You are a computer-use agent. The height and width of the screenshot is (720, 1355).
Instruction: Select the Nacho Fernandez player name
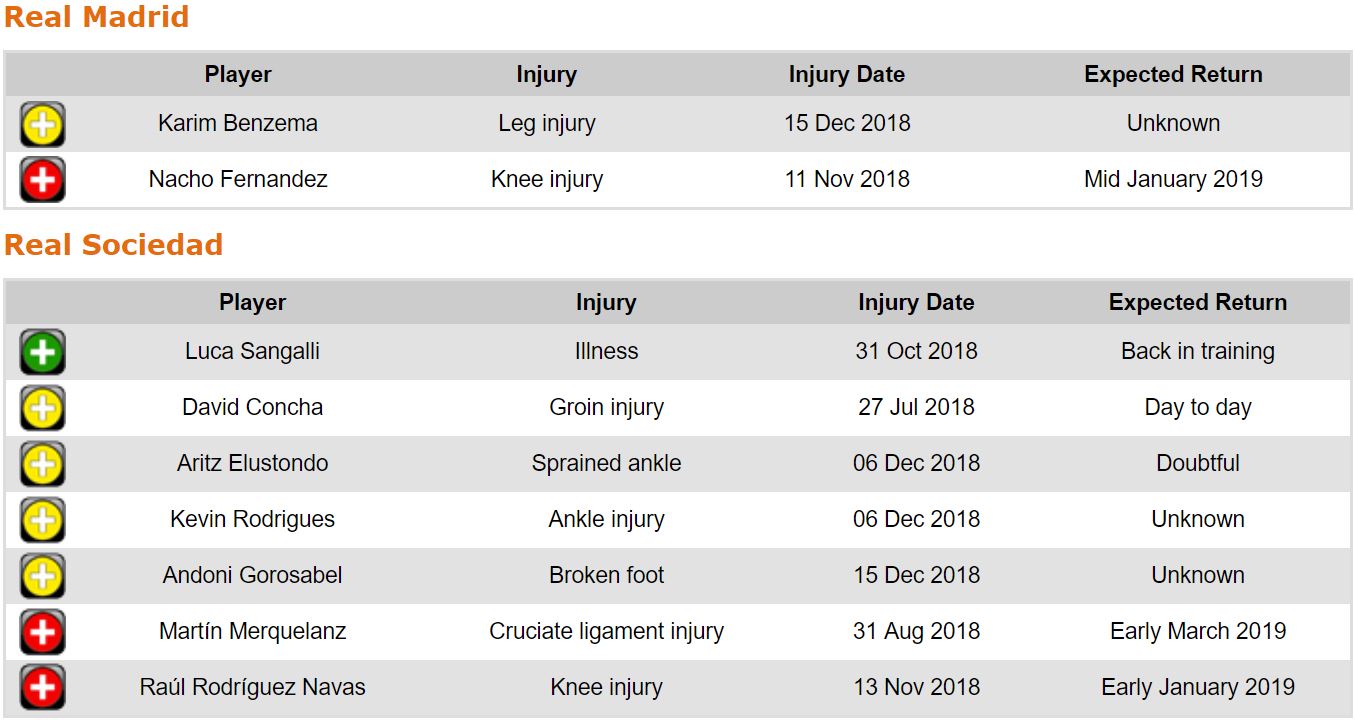point(238,180)
